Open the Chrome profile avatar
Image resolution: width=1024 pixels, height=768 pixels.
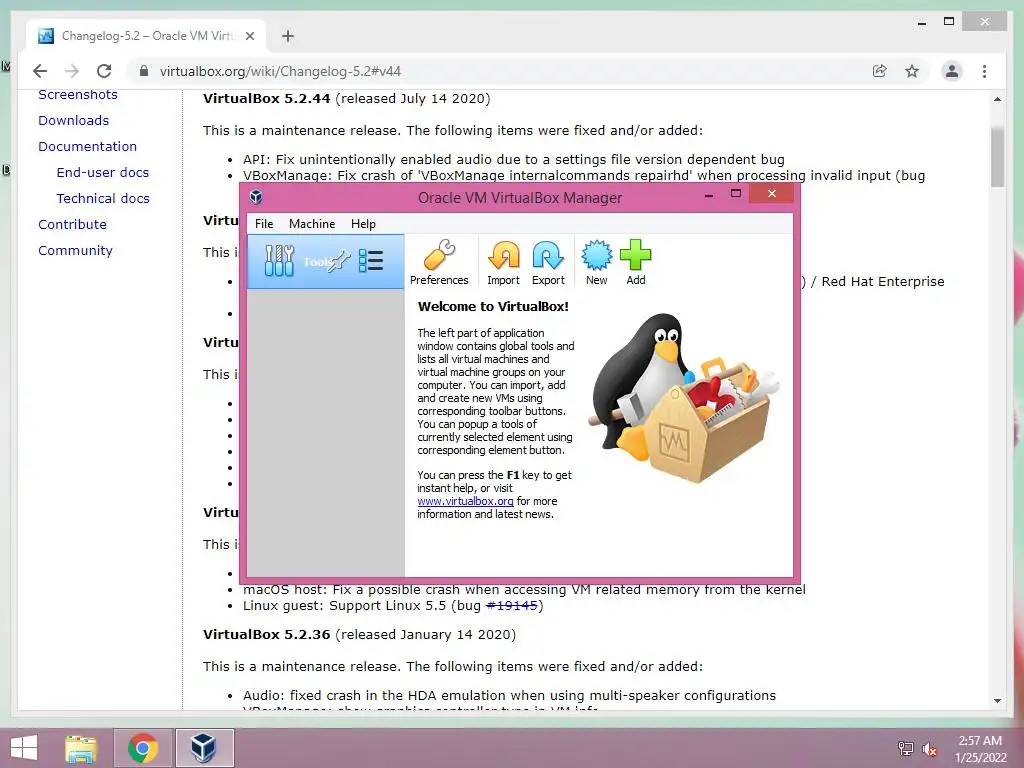tap(952, 71)
